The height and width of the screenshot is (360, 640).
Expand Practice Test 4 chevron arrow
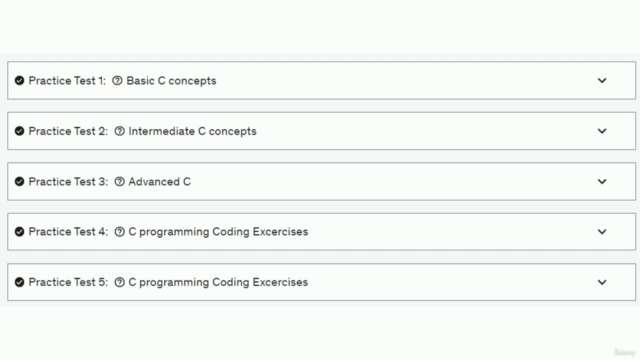point(602,232)
